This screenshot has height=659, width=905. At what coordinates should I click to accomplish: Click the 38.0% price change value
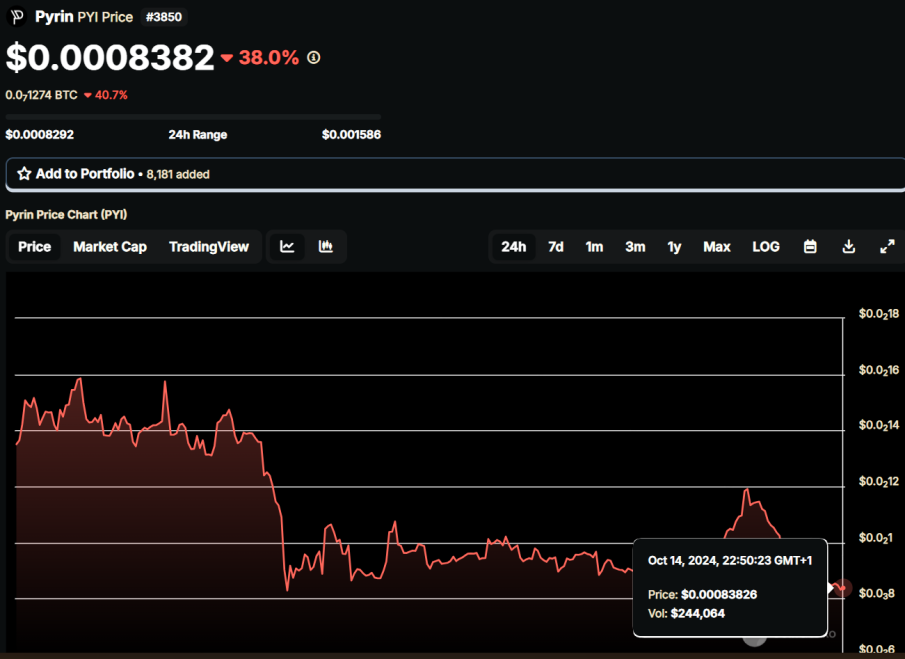point(269,58)
